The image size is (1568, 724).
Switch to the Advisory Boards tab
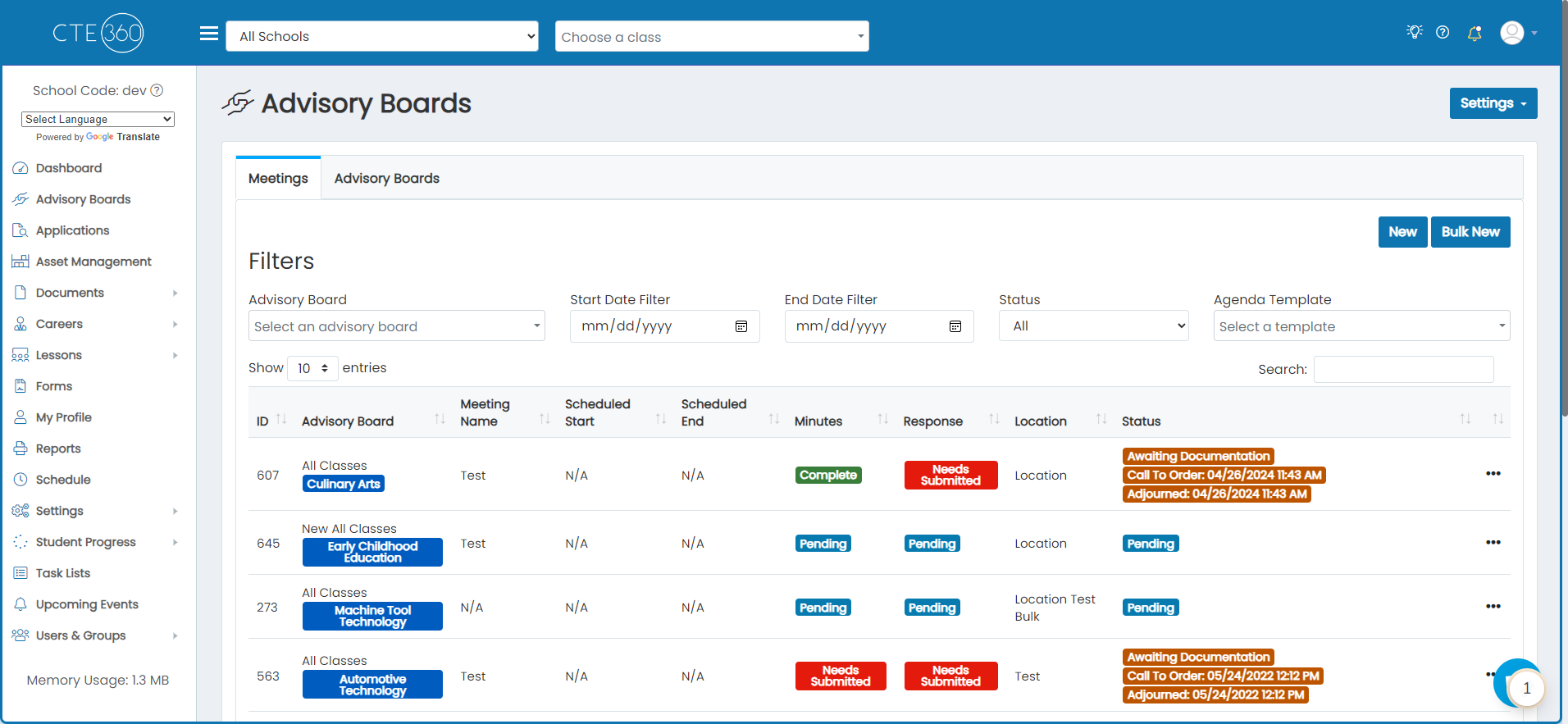click(387, 178)
